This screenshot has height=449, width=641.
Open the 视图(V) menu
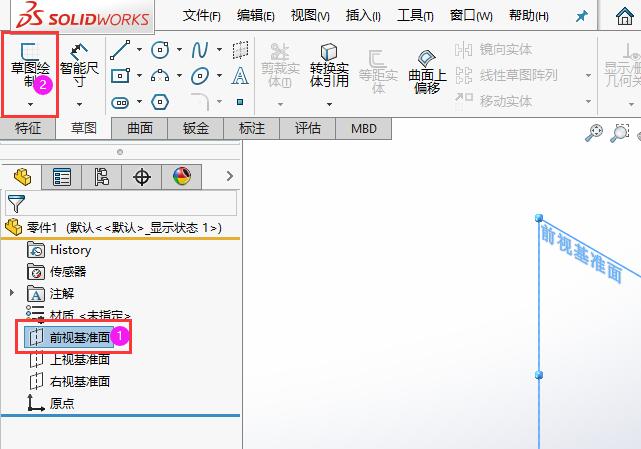click(310, 16)
